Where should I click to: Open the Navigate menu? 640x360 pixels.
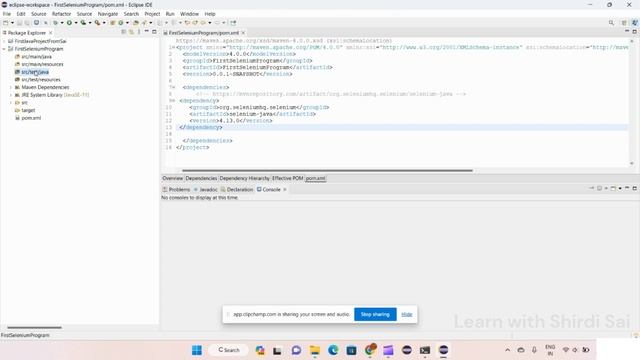(108, 14)
